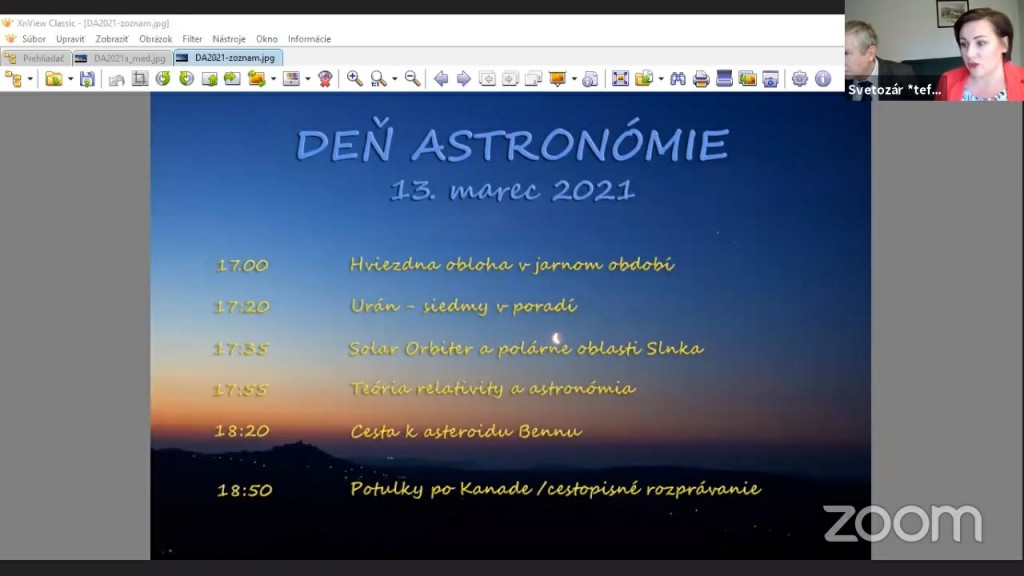Switch to the Prehliadač tab
The width and height of the screenshot is (1024, 576).
coord(37,58)
